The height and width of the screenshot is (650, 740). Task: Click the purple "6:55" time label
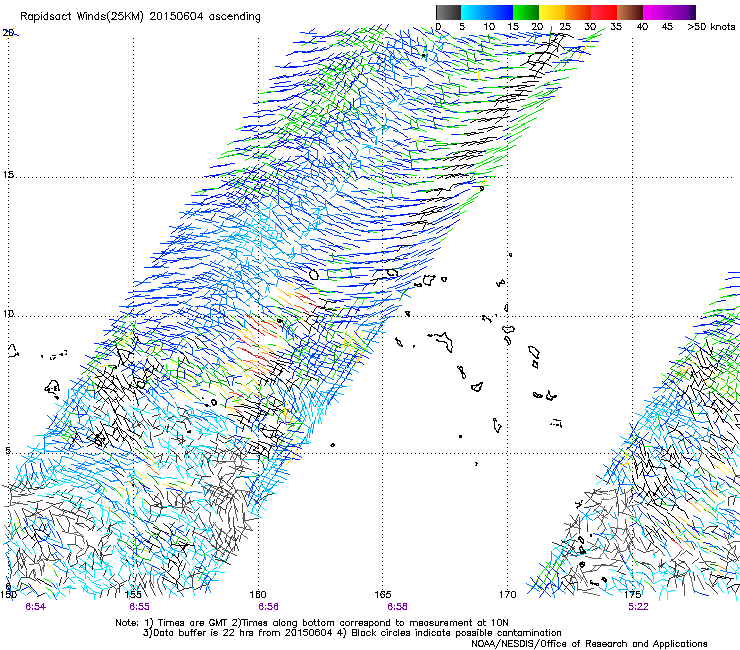tap(140, 607)
